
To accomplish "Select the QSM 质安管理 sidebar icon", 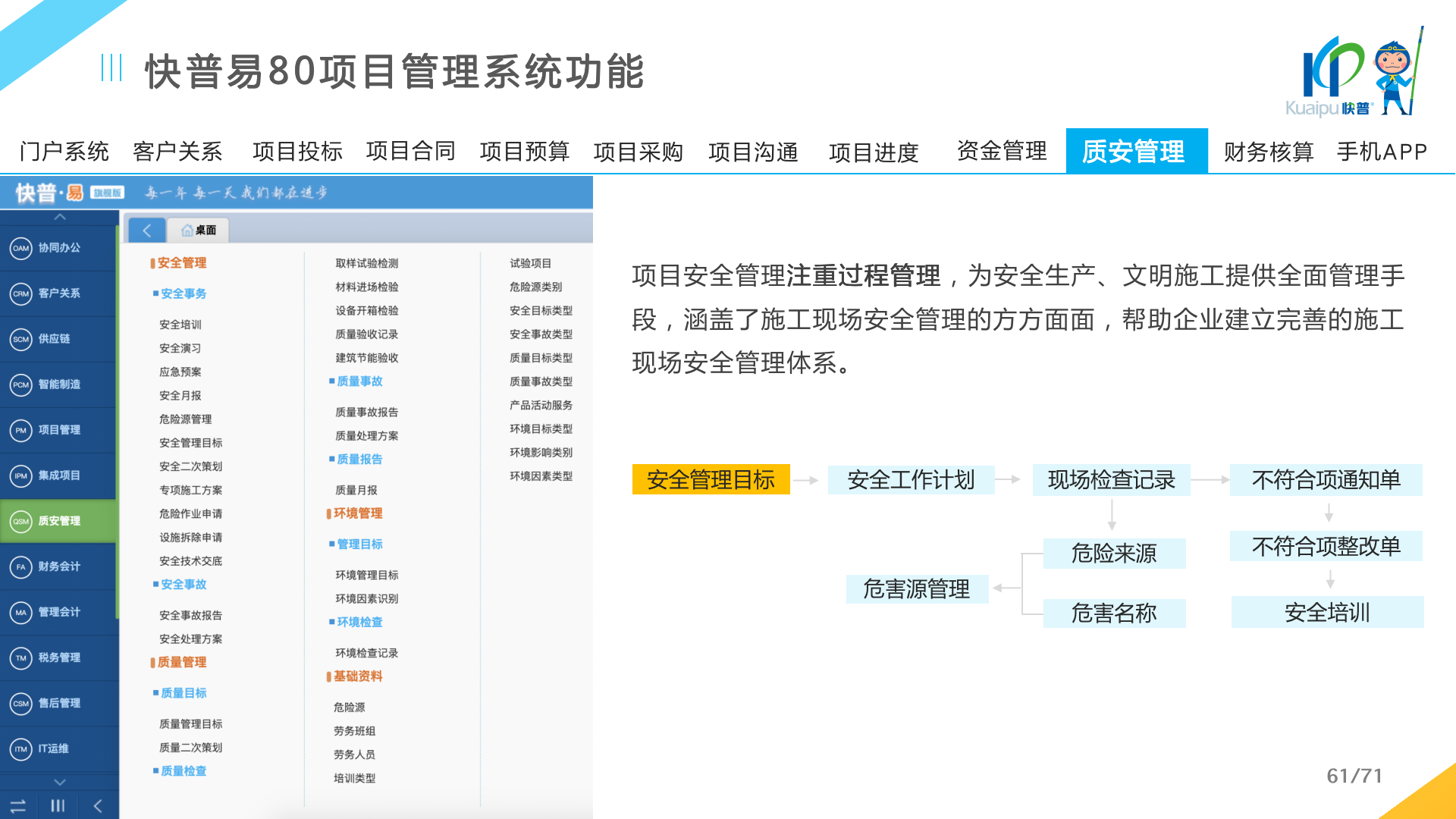I will point(20,521).
